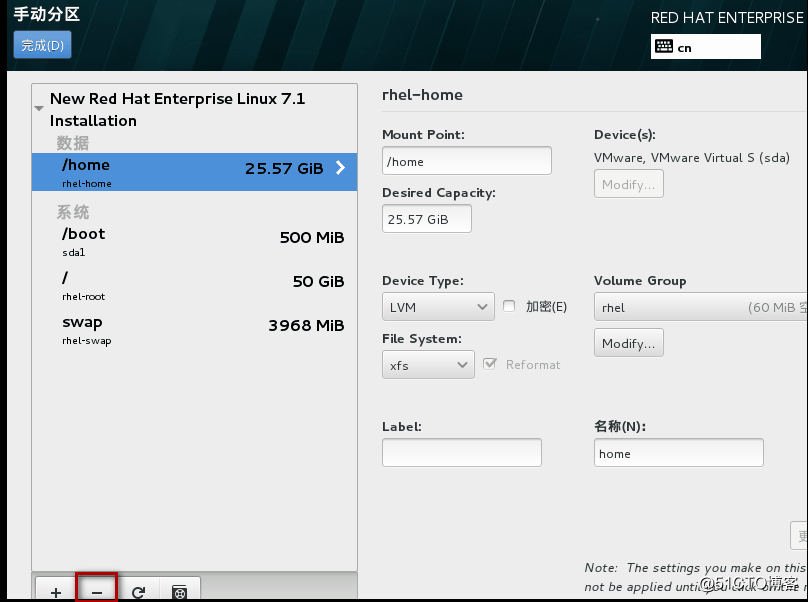Click the rhel-home heading
This screenshot has height=602, width=808.
[422, 95]
